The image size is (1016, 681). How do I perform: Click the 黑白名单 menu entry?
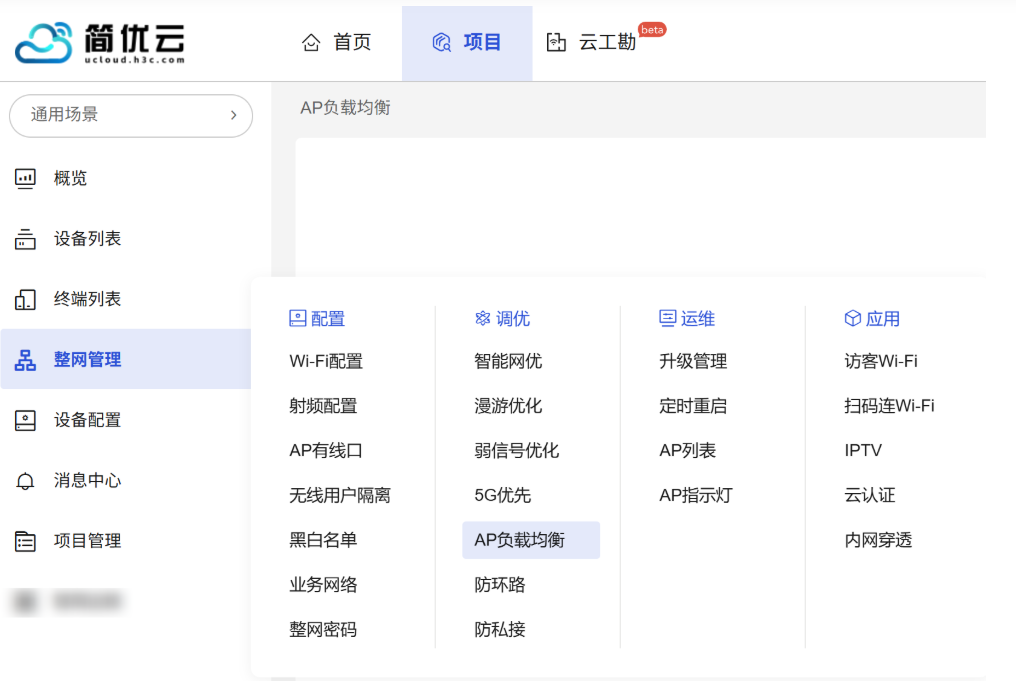[323, 540]
